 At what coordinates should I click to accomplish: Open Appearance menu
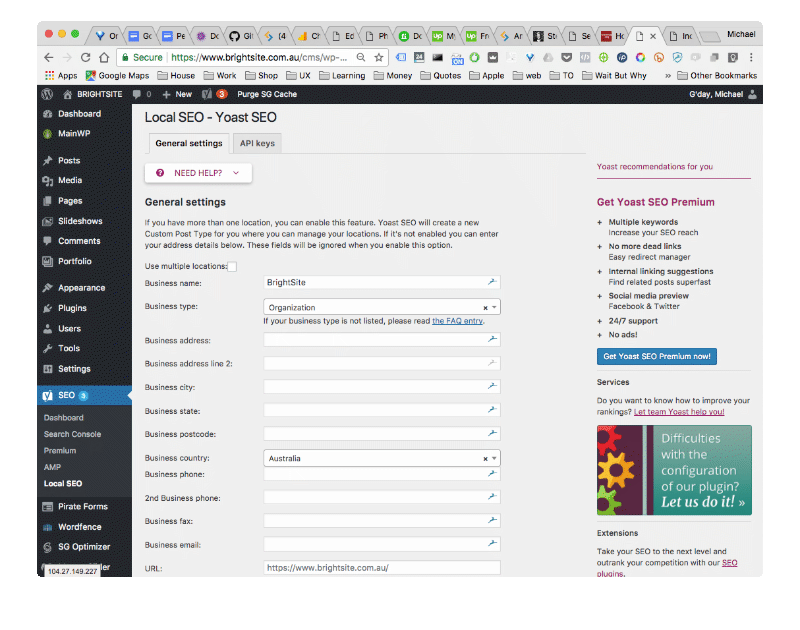tap(84, 288)
